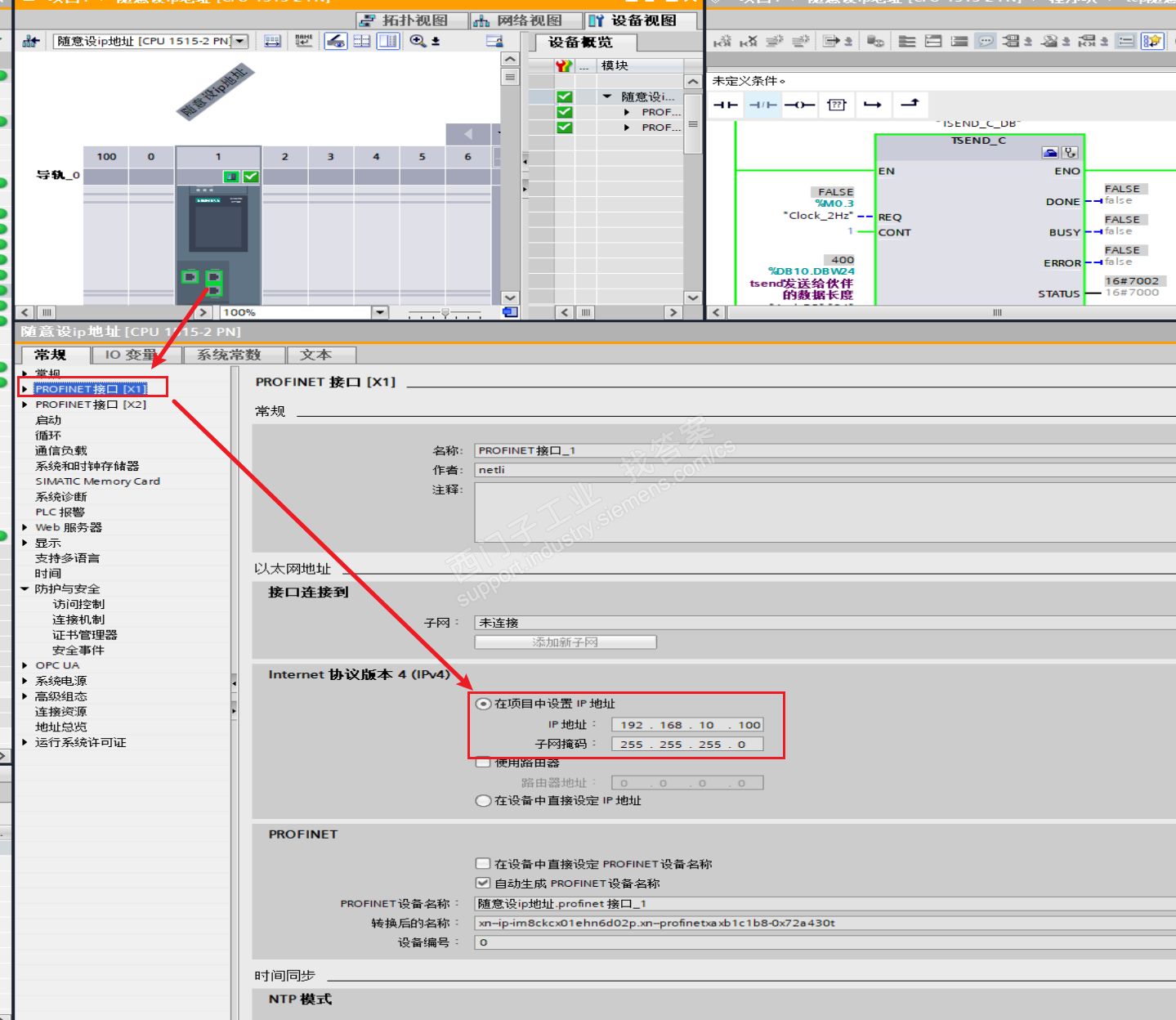The height and width of the screenshot is (1020, 1176).
Task: Switch to 设备视图 device view tab
Action: [642, 20]
